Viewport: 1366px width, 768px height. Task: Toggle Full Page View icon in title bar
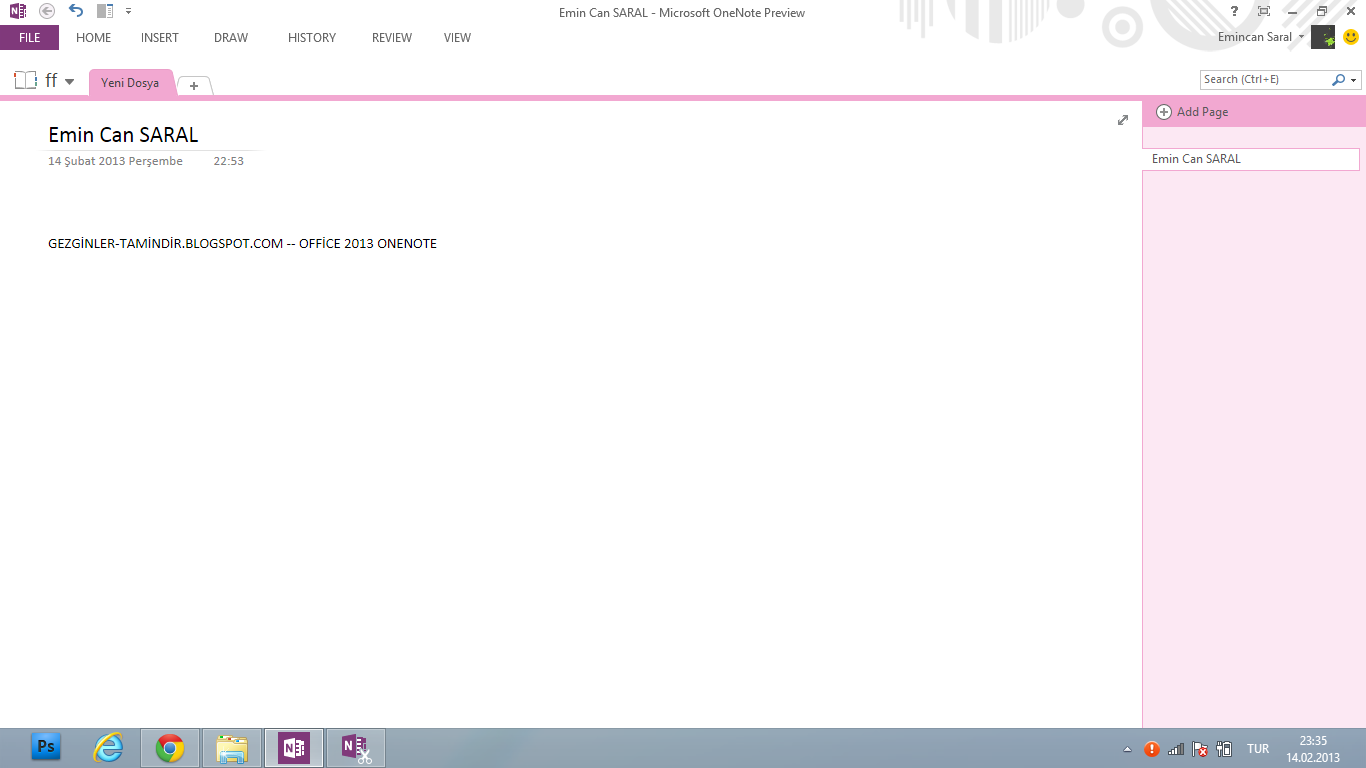point(1263,11)
